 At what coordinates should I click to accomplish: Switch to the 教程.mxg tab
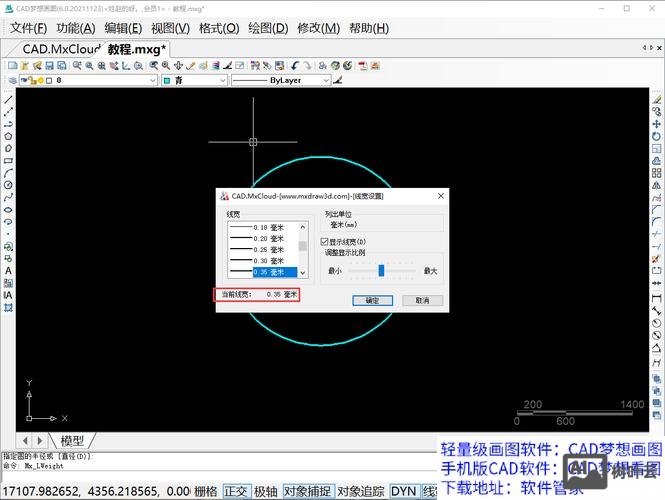coord(136,49)
